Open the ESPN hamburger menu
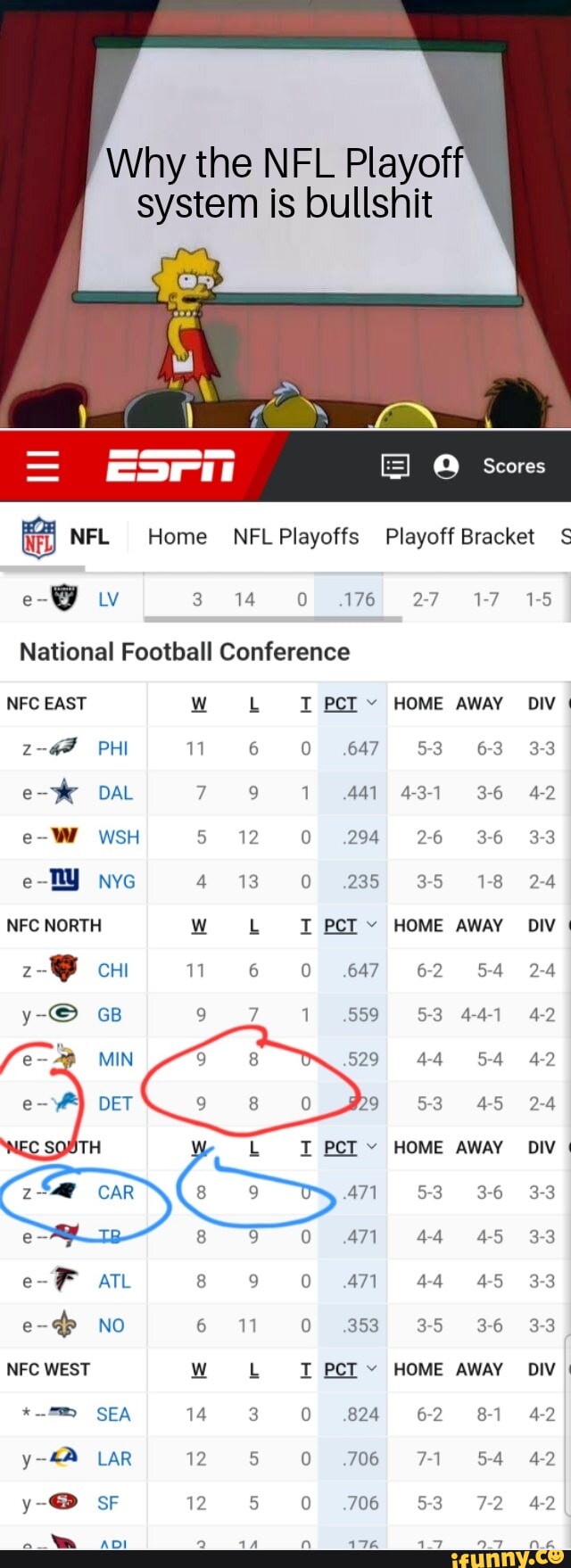571x1568 pixels. [42, 465]
